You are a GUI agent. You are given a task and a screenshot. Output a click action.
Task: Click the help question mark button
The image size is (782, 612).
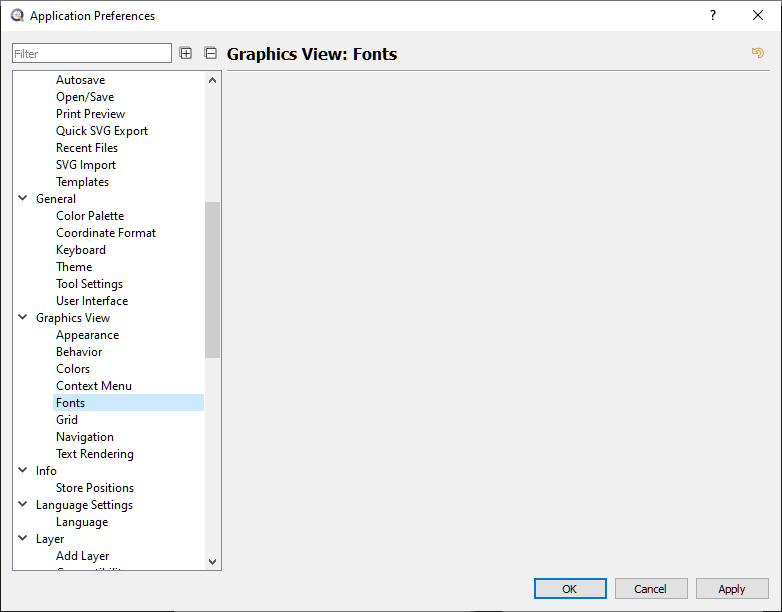click(713, 15)
